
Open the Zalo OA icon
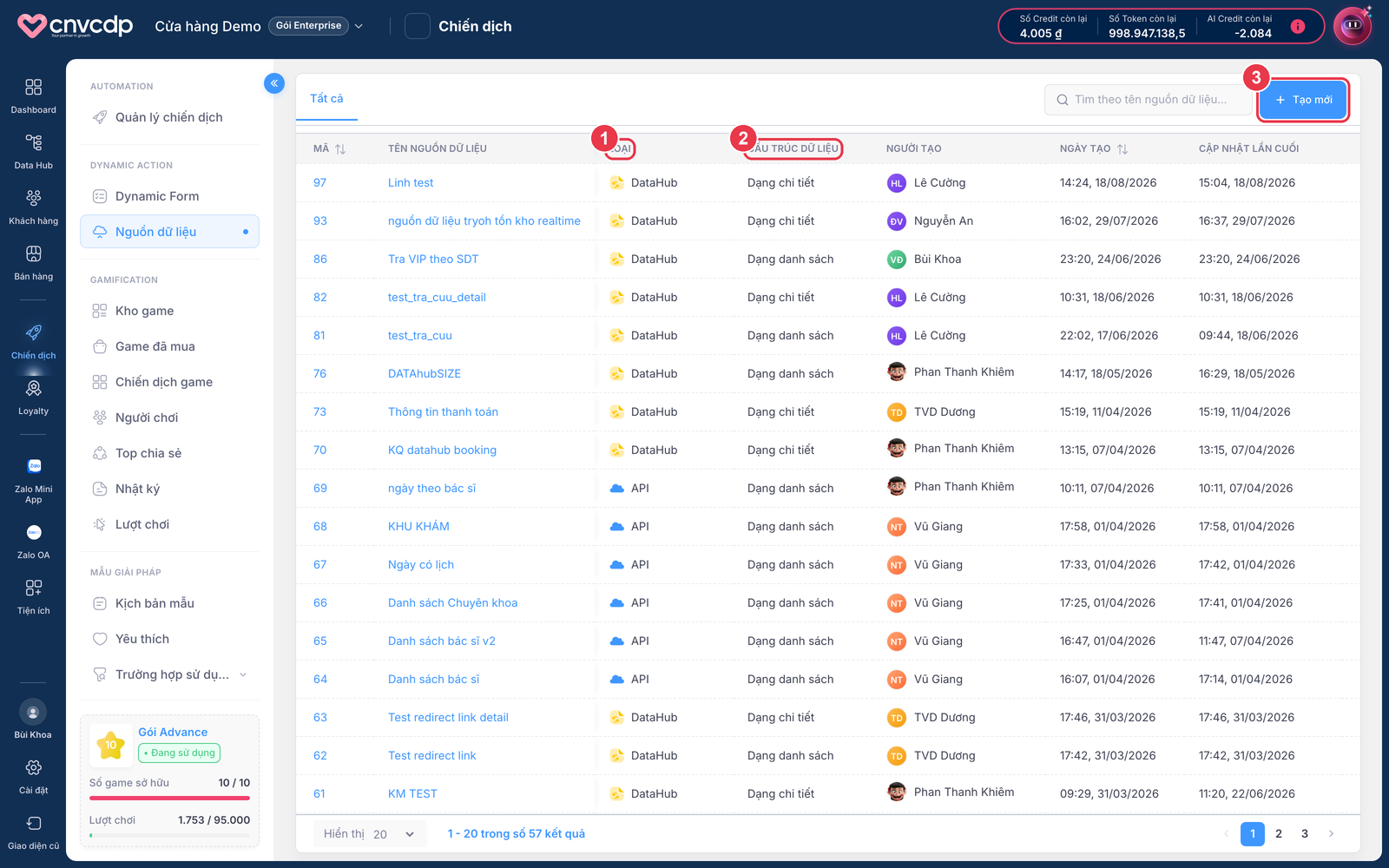pyautogui.click(x=34, y=532)
